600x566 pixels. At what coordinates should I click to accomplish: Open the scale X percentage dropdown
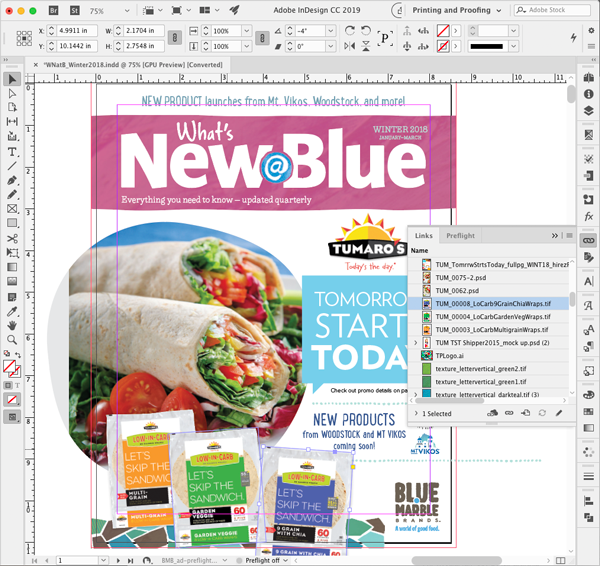pyautogui.click(x=247, y=31)
